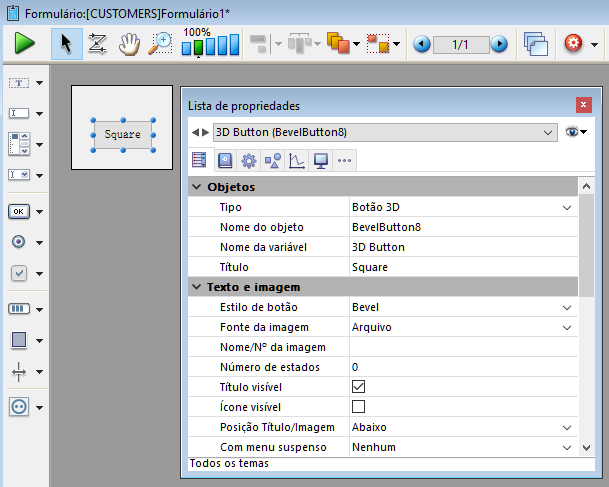This screenshot has width=609, height=487.
Task: Switch to the gear actions properties tab
Action: coord(248,160)
